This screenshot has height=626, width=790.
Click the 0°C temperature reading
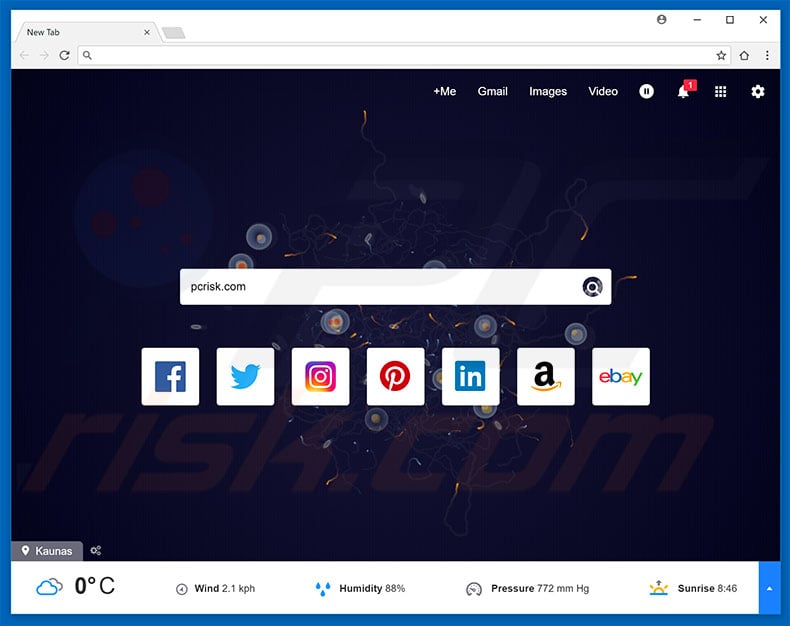[95, 586]
